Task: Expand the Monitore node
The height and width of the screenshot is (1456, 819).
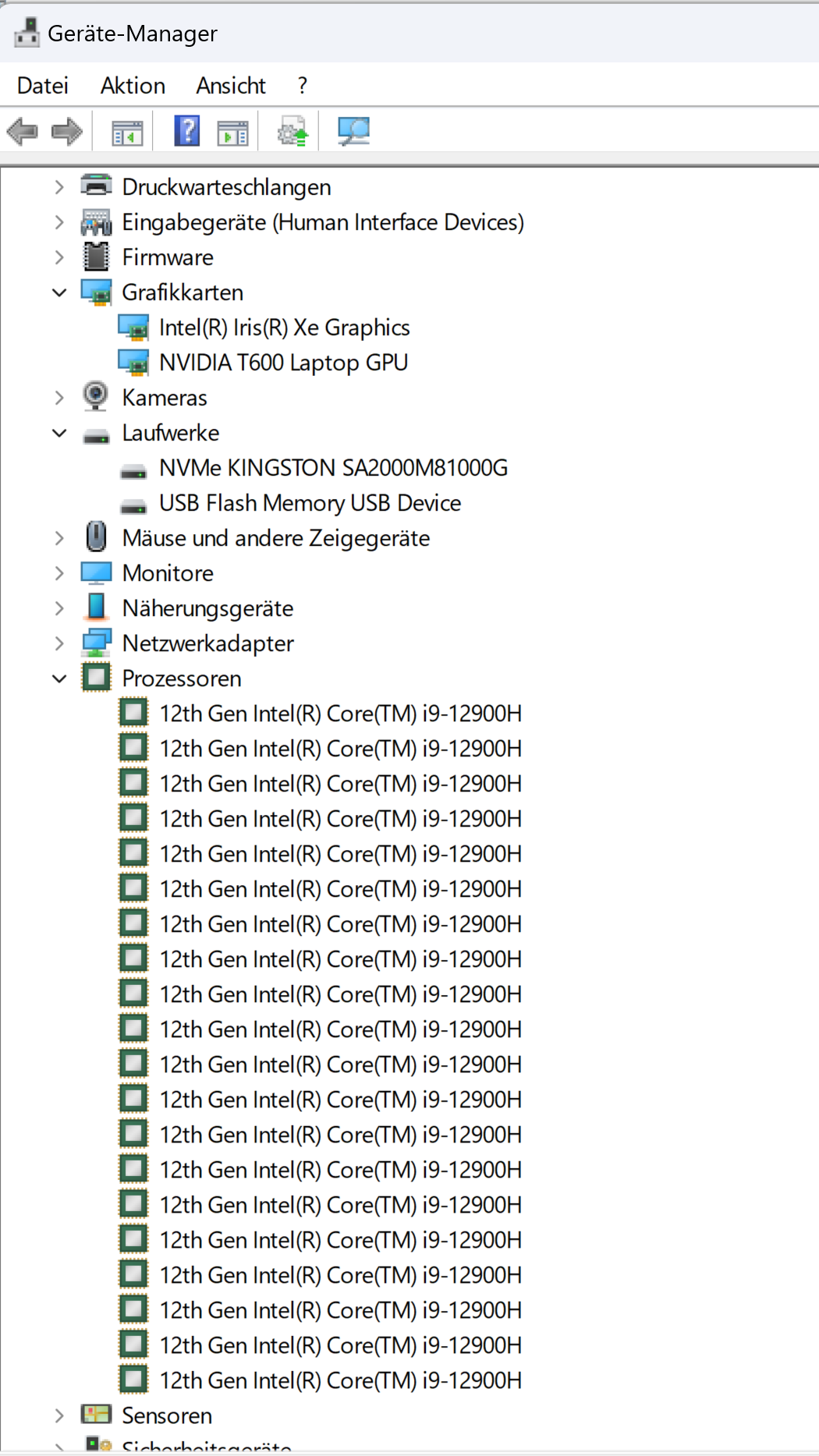Action: coord(59,573)
